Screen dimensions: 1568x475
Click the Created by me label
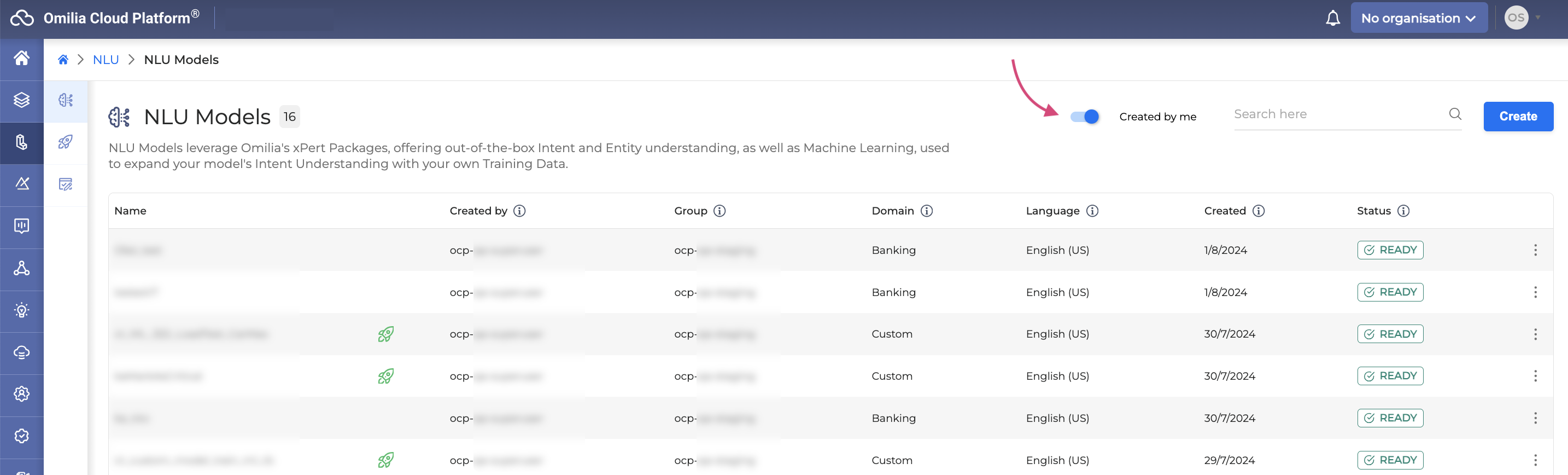pyautogui.click(x=1157, y=117)
